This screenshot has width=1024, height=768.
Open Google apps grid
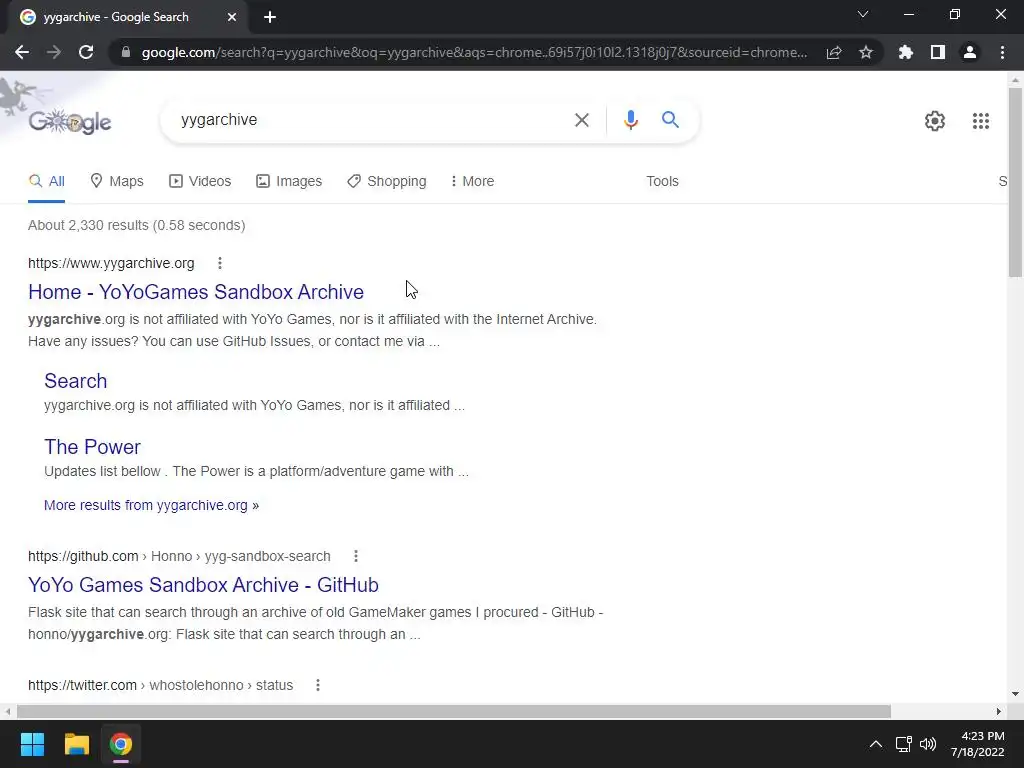981,121
